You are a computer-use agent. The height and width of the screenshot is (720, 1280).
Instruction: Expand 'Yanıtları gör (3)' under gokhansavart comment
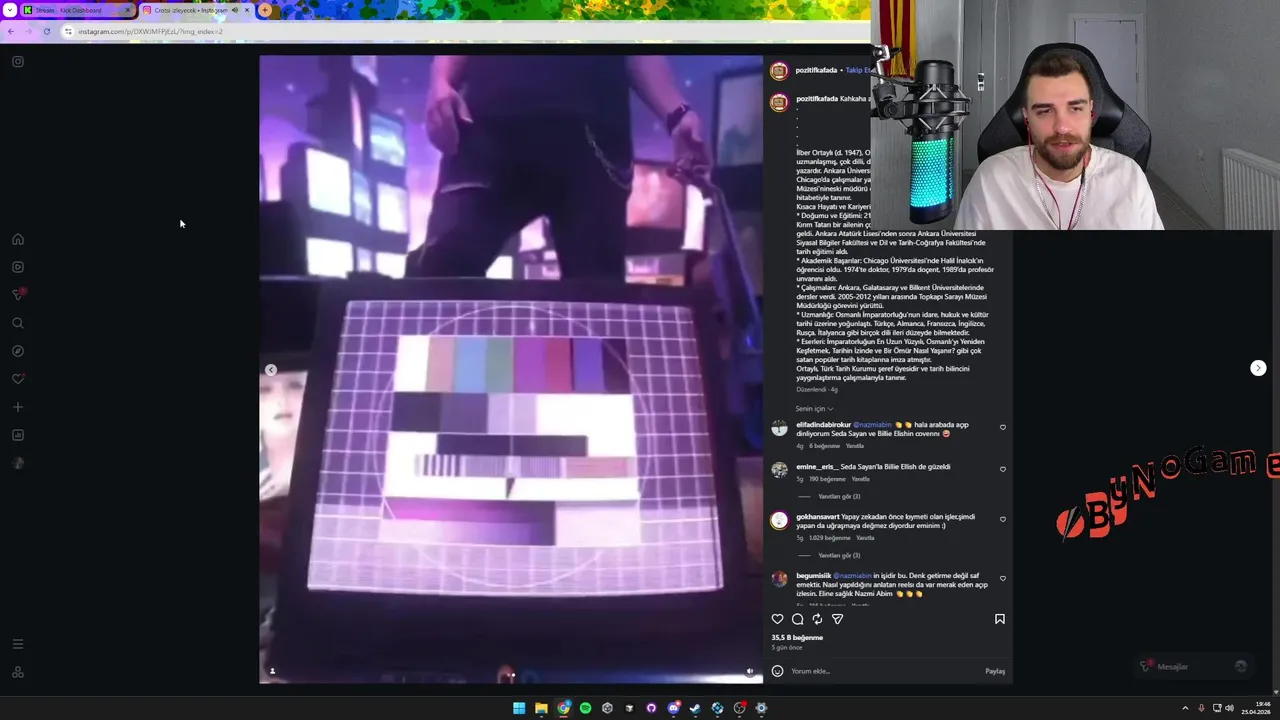tap(839, 555)
